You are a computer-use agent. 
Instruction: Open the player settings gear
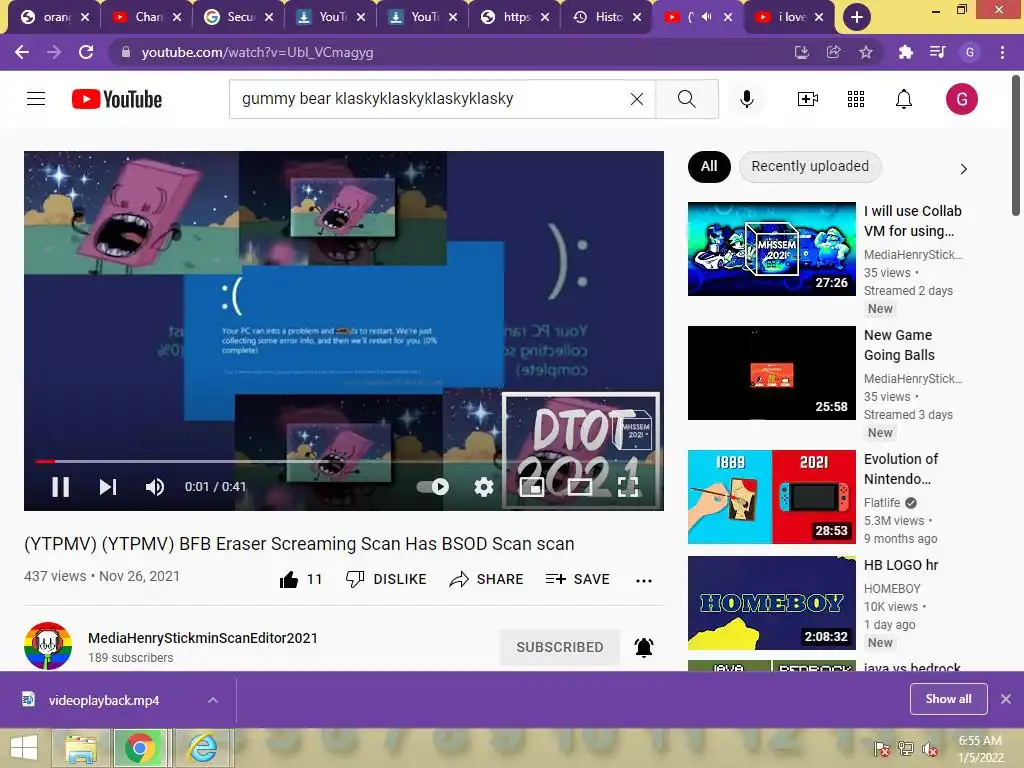point(483,487)
